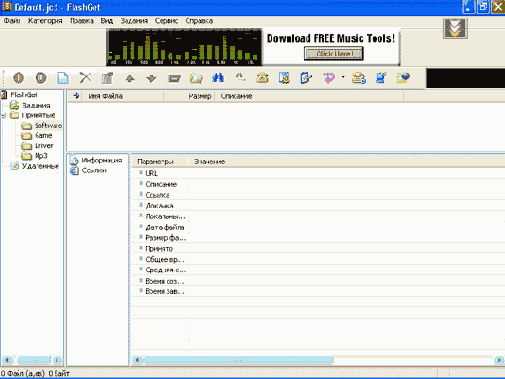This screenshot has width=505, height=379.
Task: Click the status bar file count text
Action: [23, 374]
